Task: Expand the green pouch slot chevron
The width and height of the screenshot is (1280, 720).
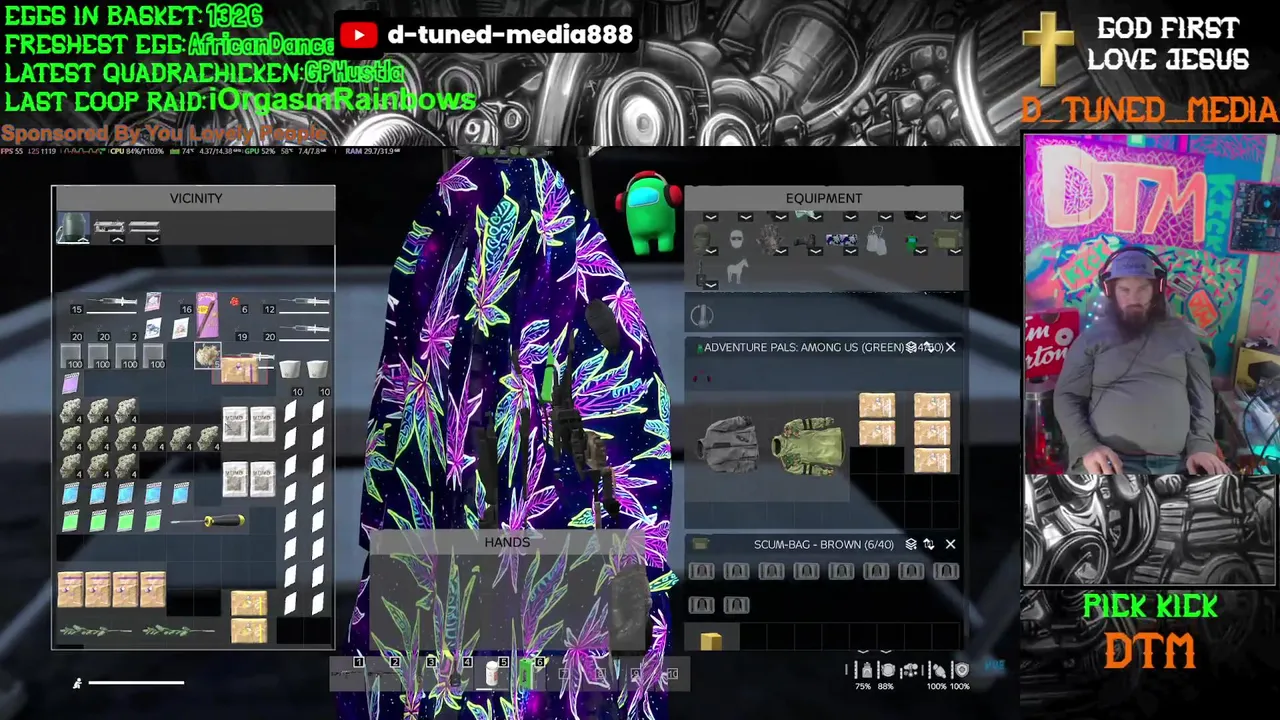Action: [955, 252]
